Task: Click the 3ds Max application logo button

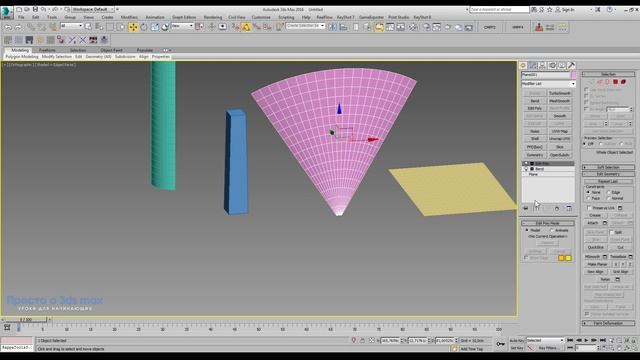Action: coord(6,12)
